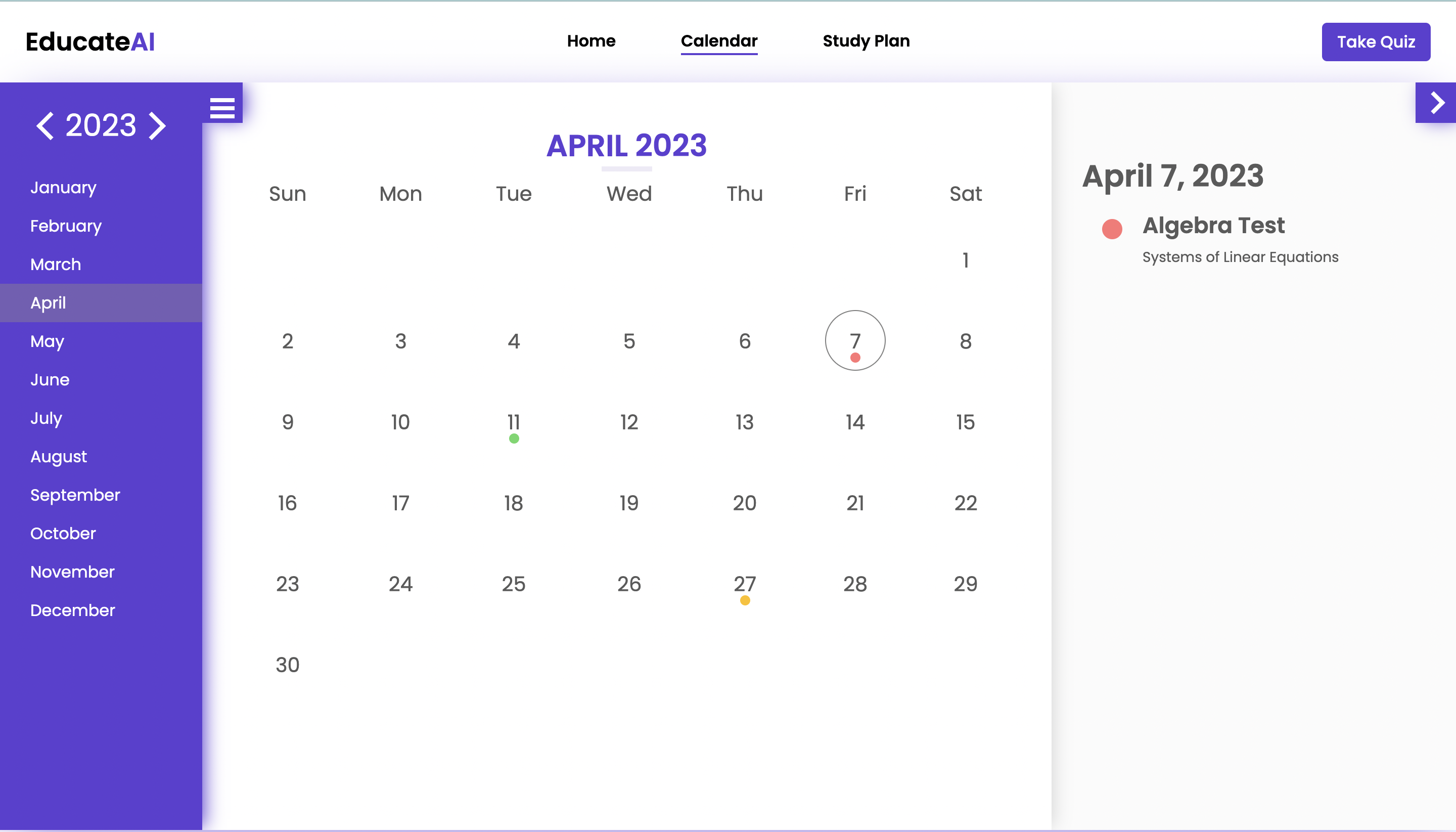This screenshot has width=1456, height=832.
Task: Select January in month sidebar
Action: [x=63, y=188]
